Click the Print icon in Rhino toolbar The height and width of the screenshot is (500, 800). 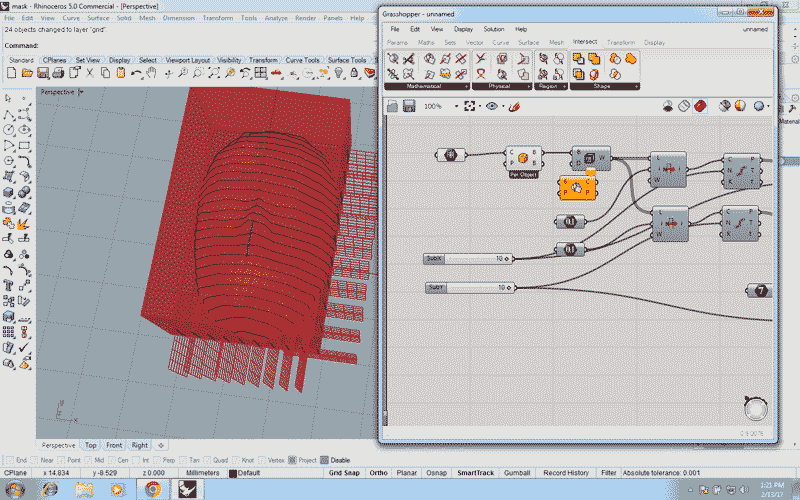(x=58, y=73)
